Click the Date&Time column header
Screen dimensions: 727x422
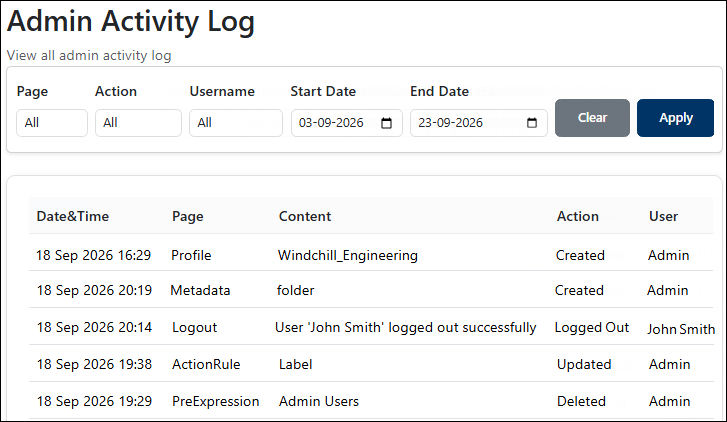coord(73,216)
